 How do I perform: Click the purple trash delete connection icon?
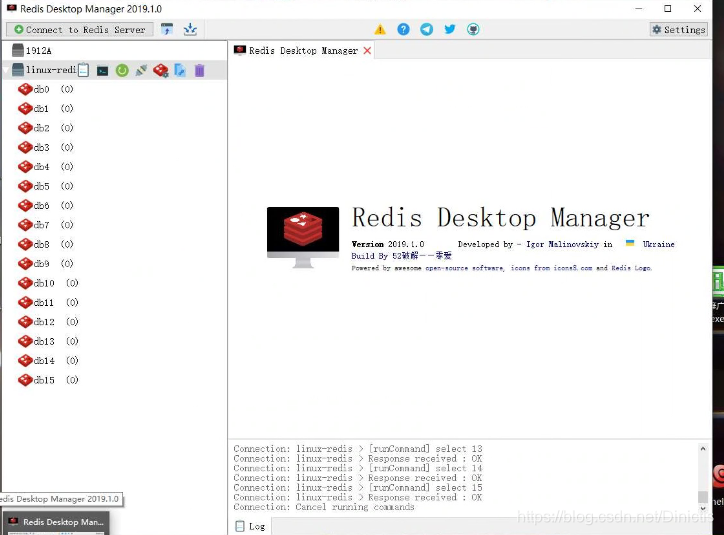199,70
